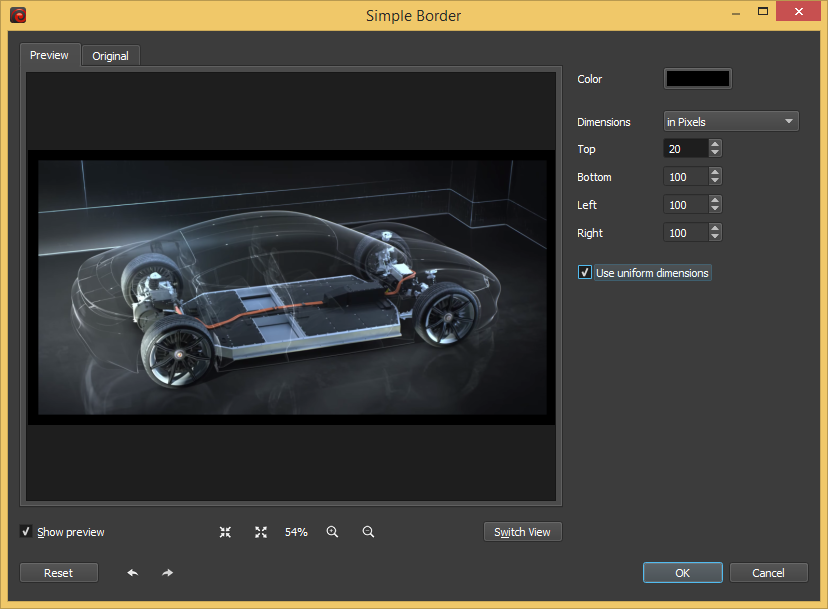Increase the Left border value

coord(715,200)
